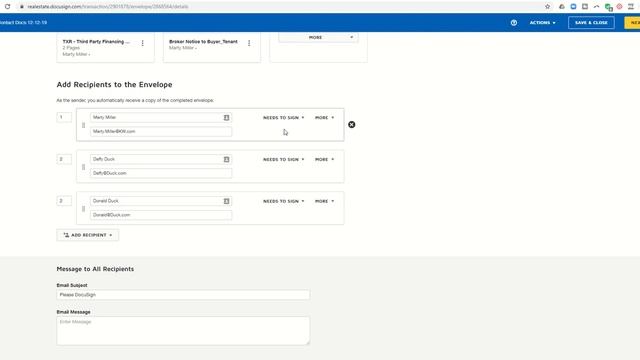
Task: Edit Donald@Duck.com email field
Action: pyautogui.click(x=161, y=215)
